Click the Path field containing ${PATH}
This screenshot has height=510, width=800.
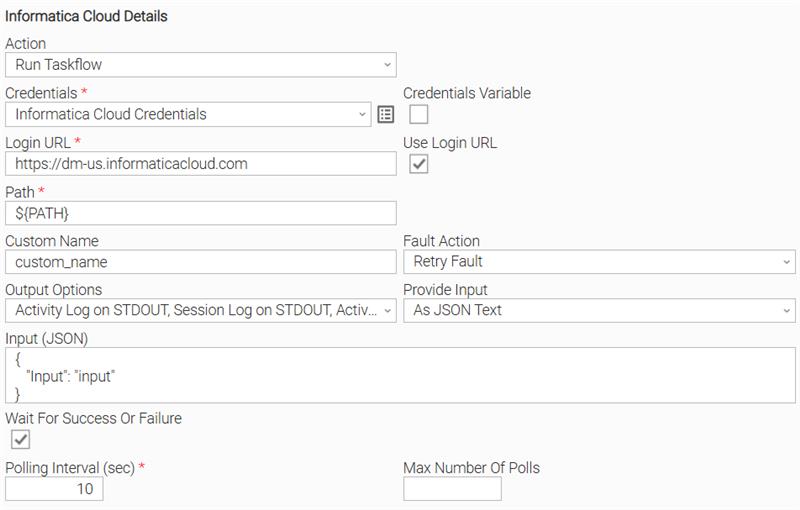pyautogui.click(x=201, y=213)
